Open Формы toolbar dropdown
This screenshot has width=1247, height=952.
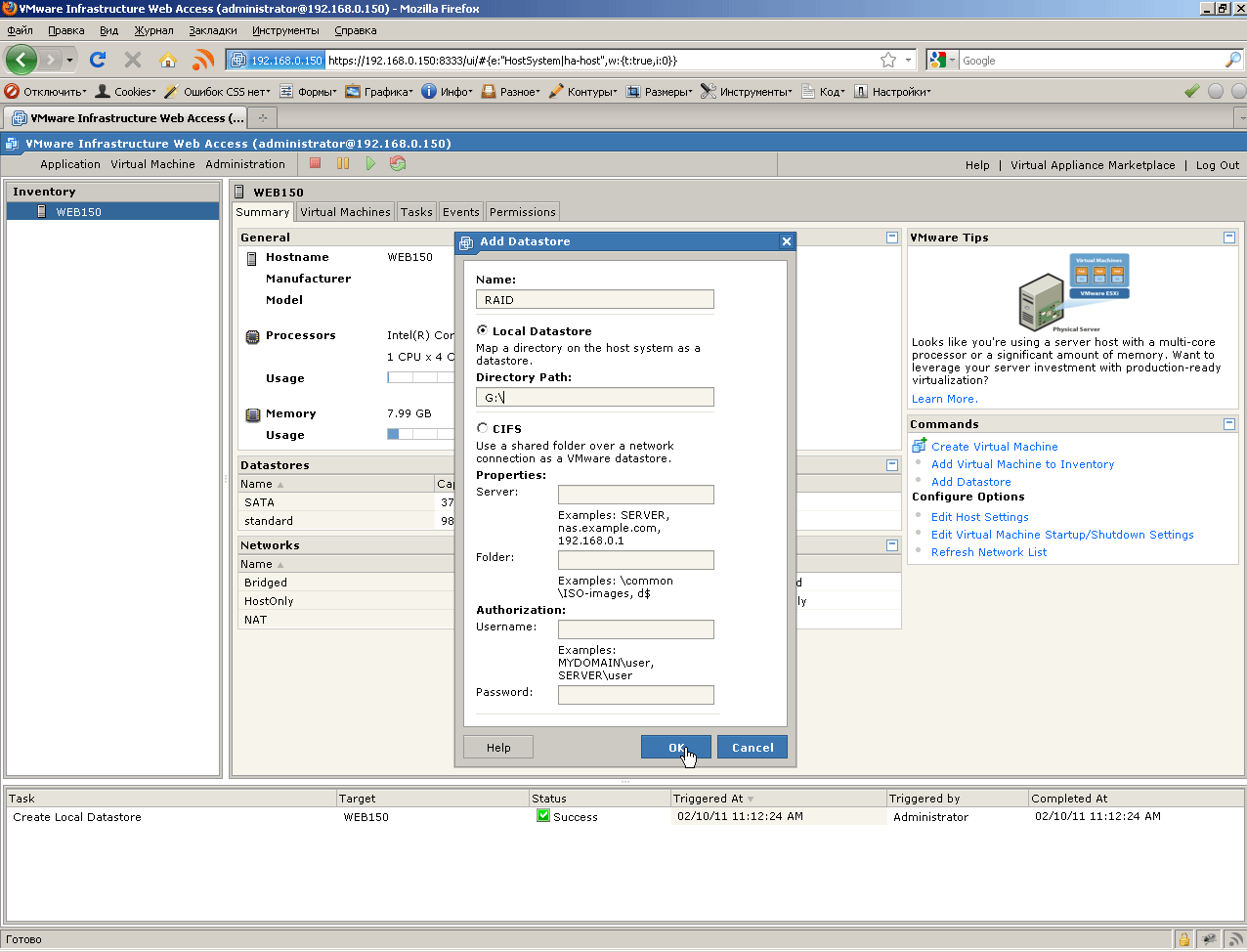click(308, 91)
